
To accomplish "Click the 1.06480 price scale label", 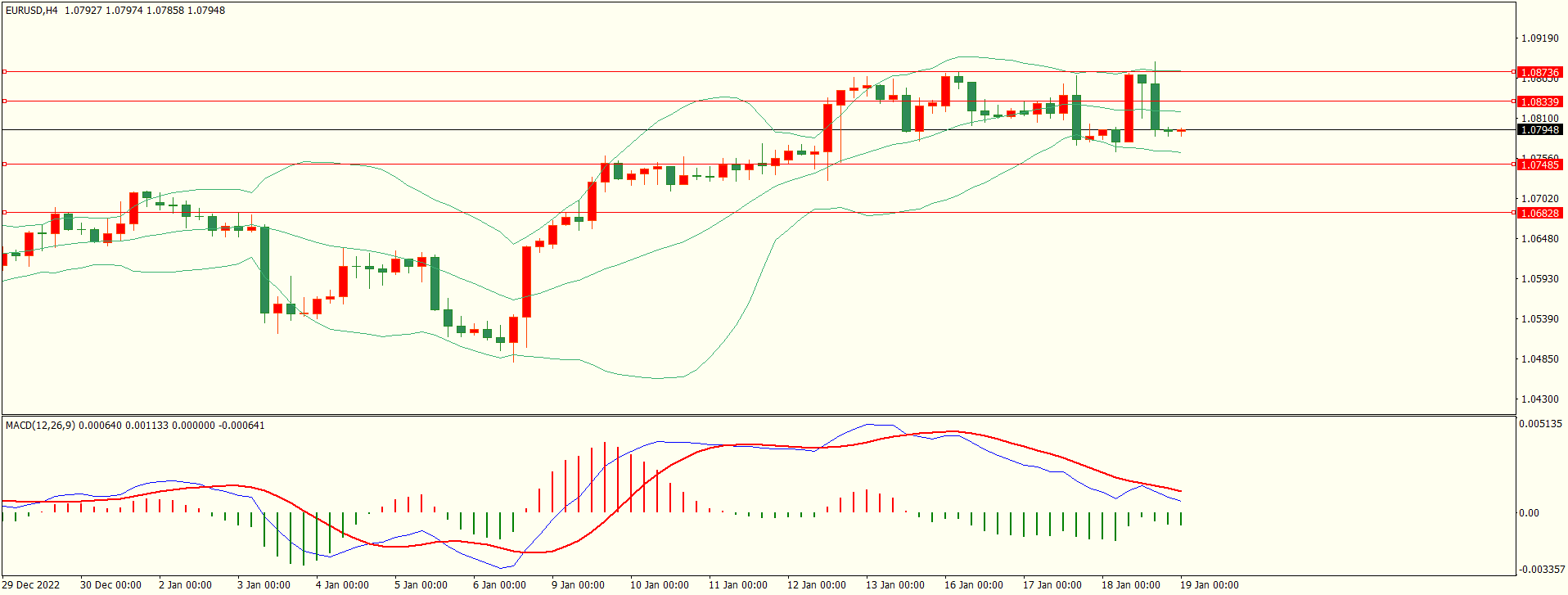I will point(1539,239).
